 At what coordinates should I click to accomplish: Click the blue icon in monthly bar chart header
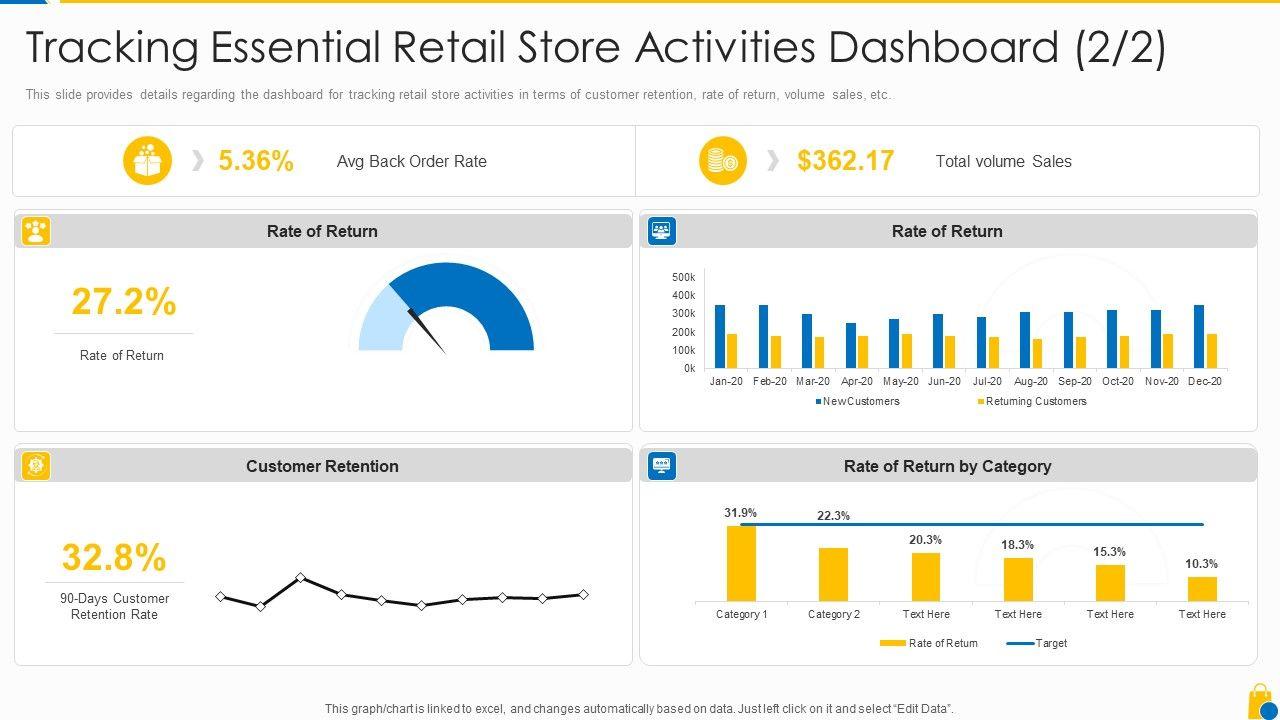point(661,231)
